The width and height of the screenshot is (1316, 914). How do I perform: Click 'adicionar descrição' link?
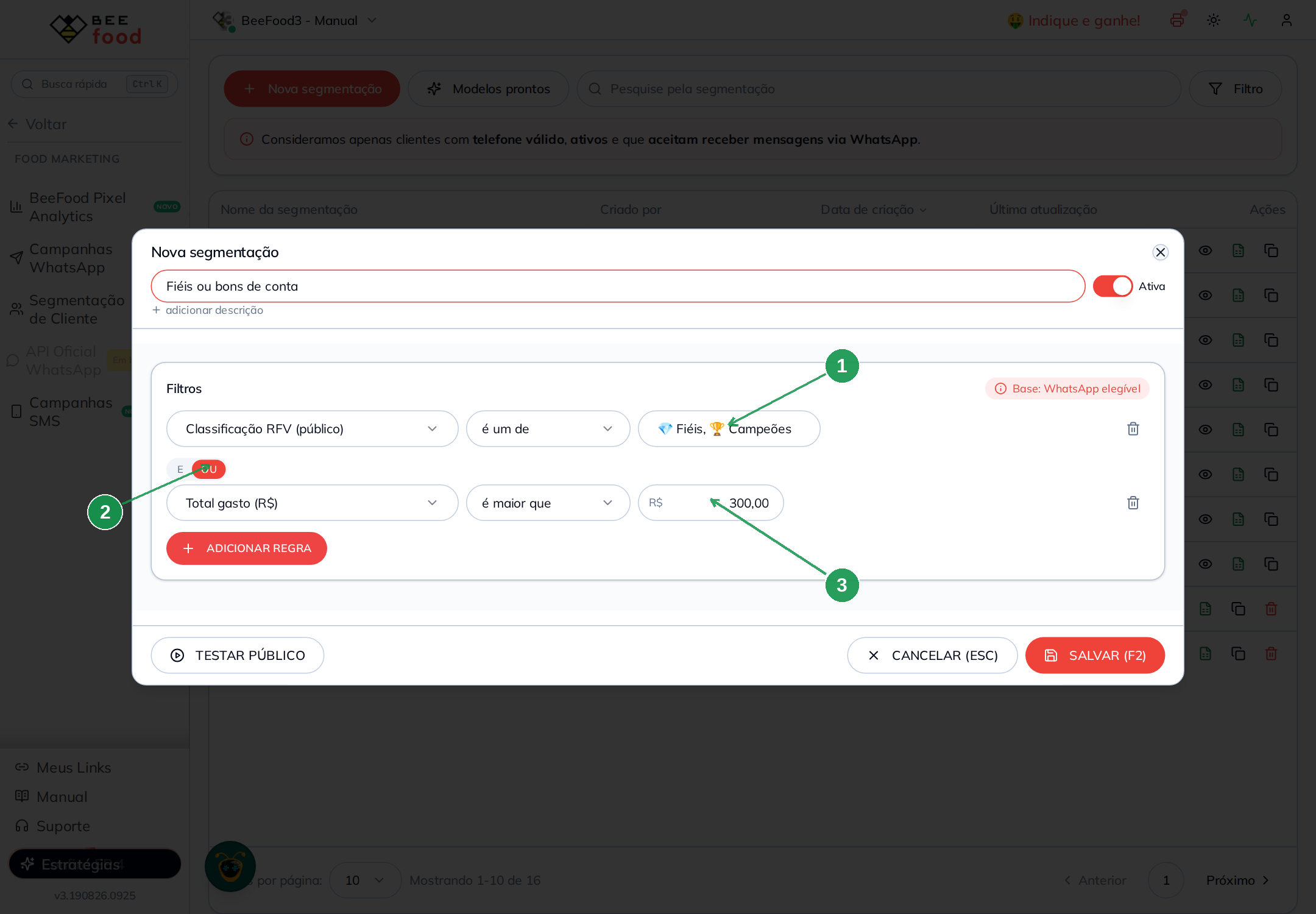click(208, 310)
